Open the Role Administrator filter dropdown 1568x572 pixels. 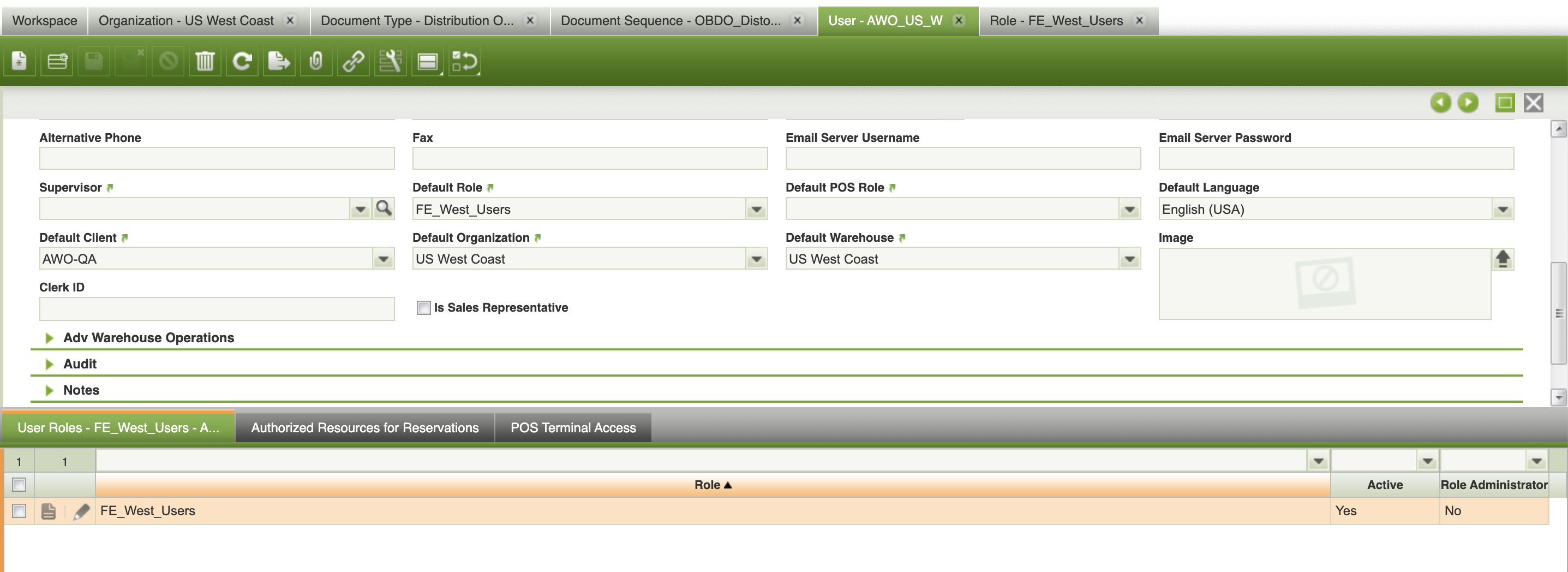pyautogui.click(x=1536, y=461)
